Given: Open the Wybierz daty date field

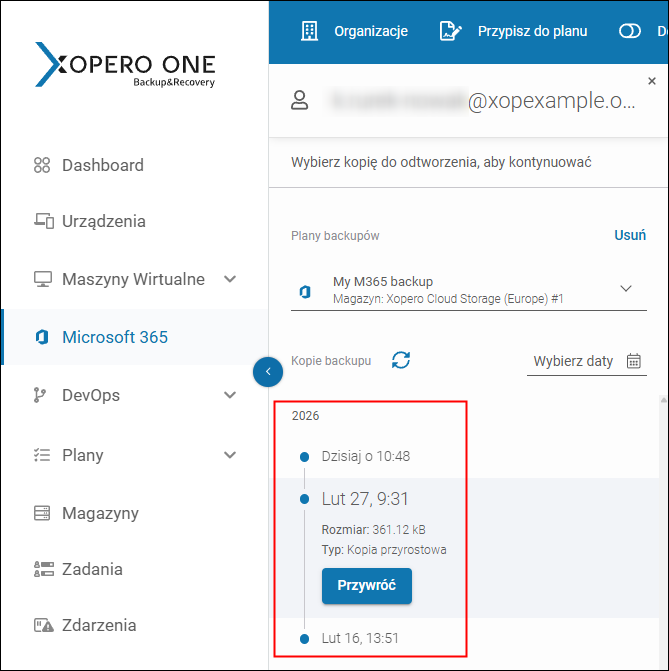Looking at the screenshot, I should pyautogui.click(x=587, y=362).
